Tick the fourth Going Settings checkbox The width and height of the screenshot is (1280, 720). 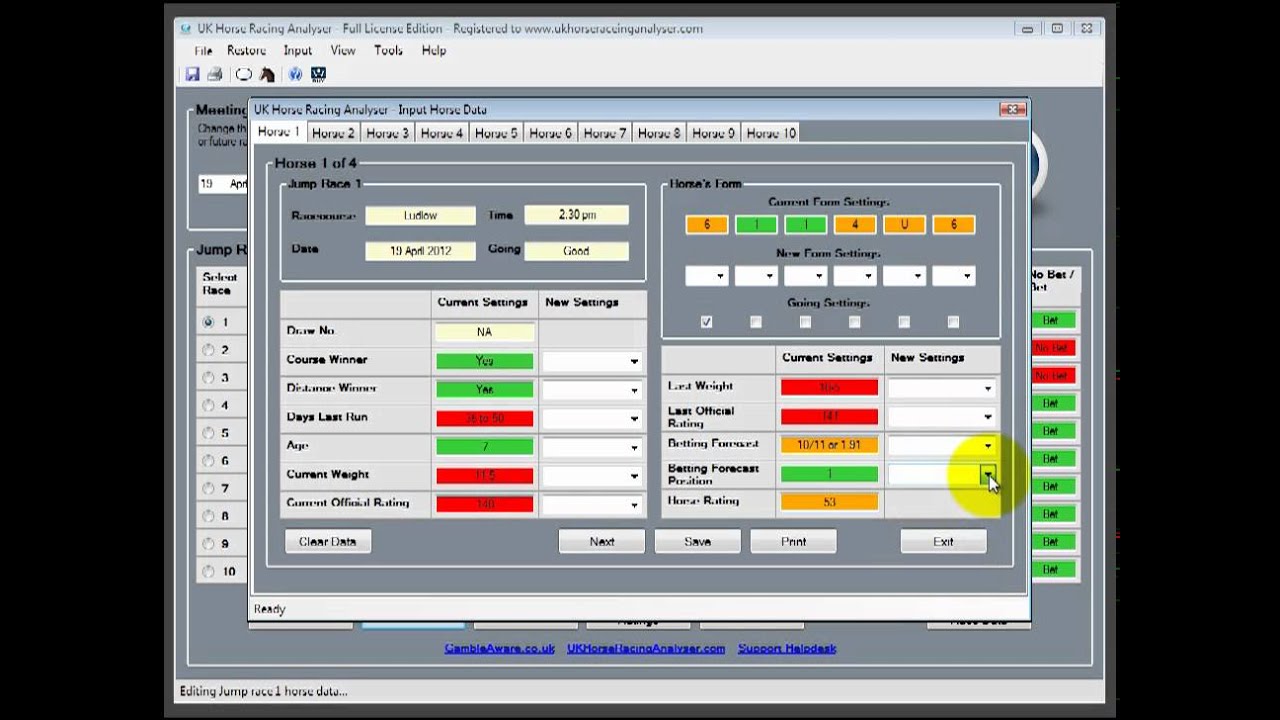854,322
